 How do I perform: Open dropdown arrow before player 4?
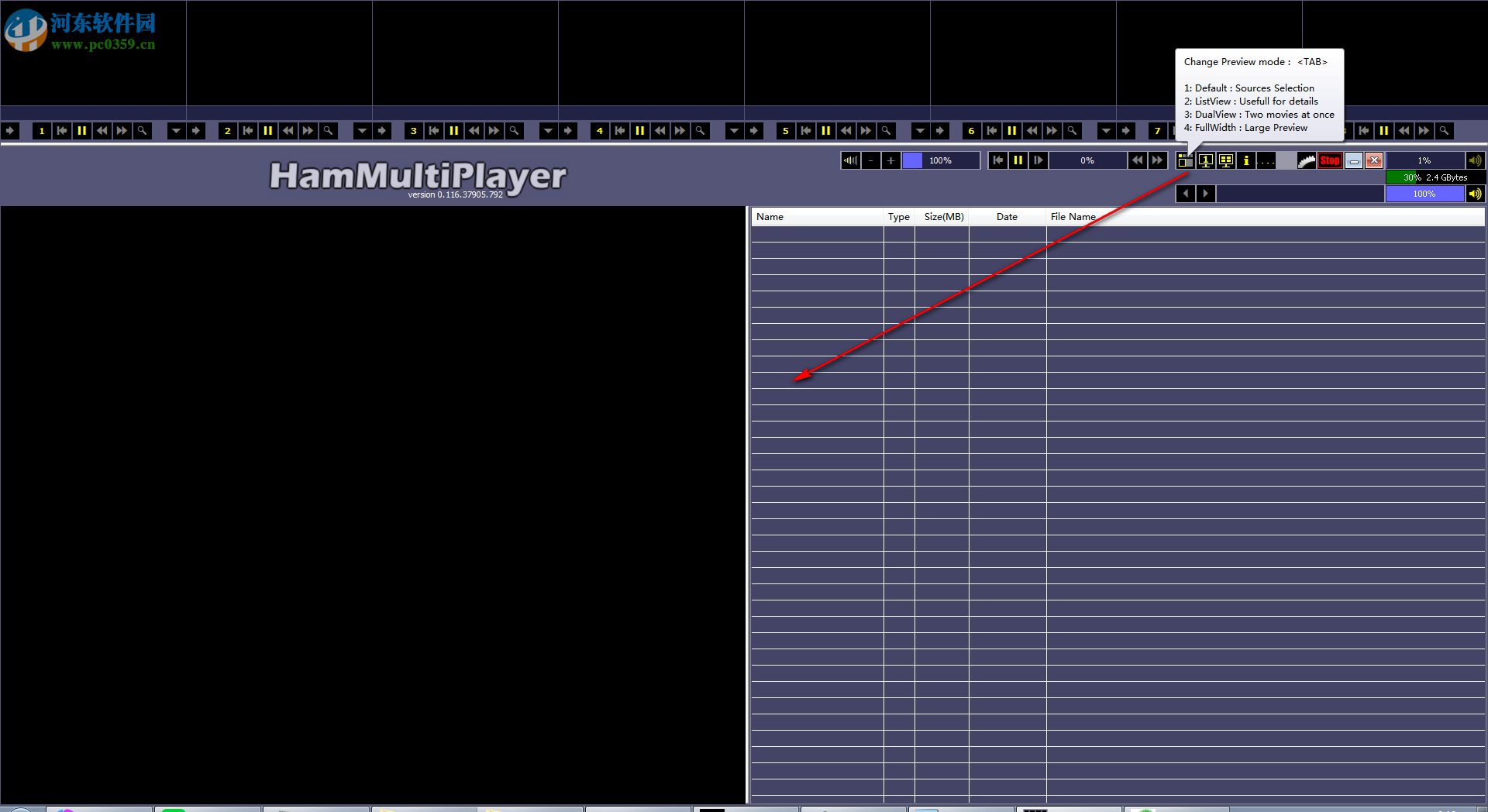pos(548,131)
